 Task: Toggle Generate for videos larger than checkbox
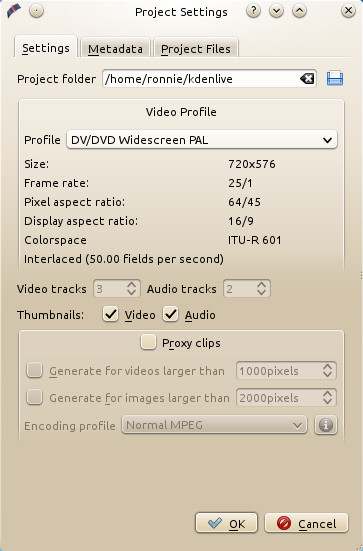pos(34,370)
